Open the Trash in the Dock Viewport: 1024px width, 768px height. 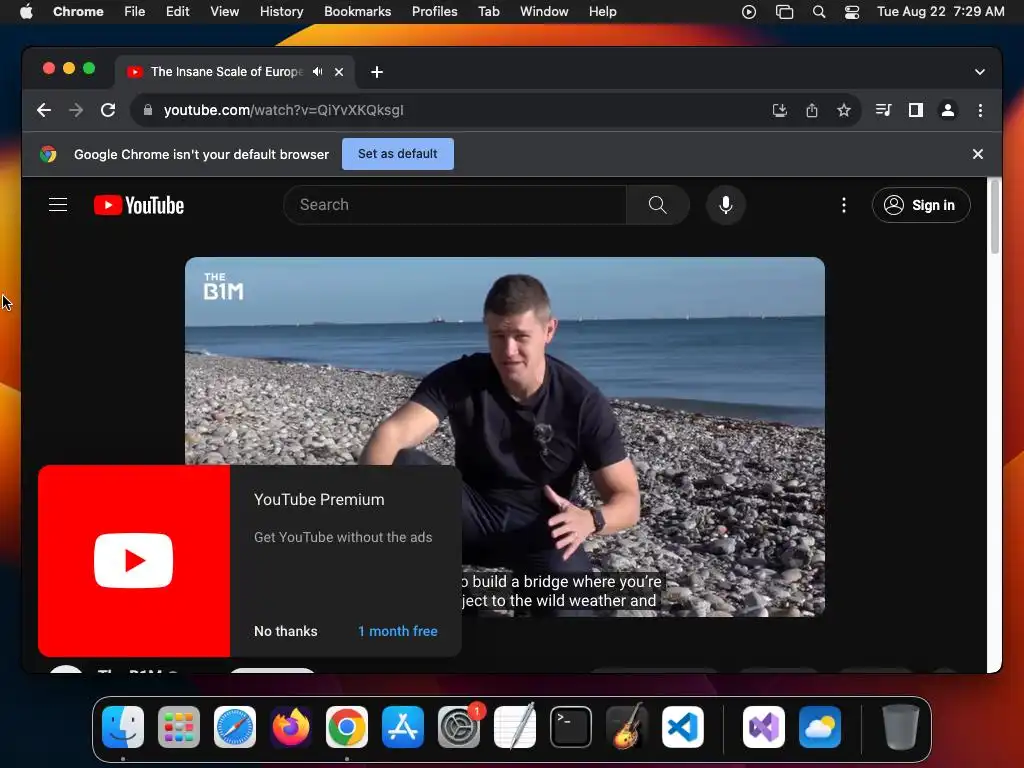click(901, 727)
